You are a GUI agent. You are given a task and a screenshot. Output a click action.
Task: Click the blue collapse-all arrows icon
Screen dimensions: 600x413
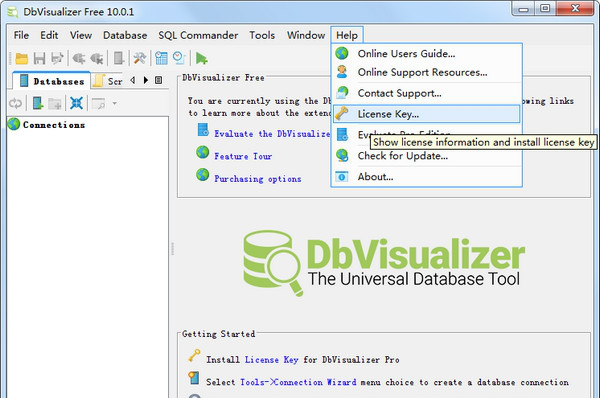click(x=76, y=103)
